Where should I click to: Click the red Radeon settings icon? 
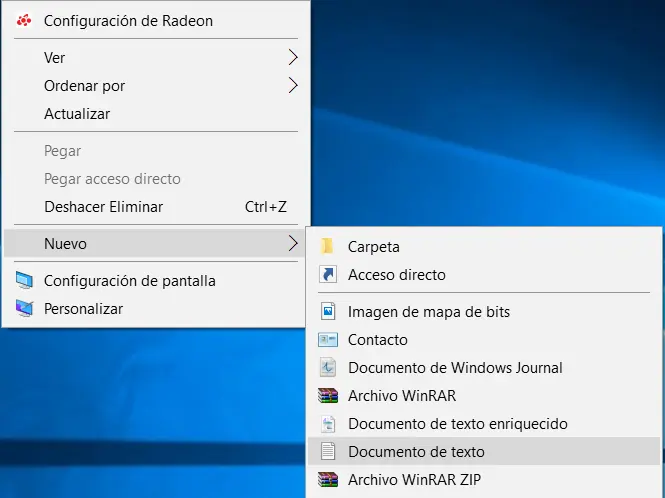[x=24, y=20]
